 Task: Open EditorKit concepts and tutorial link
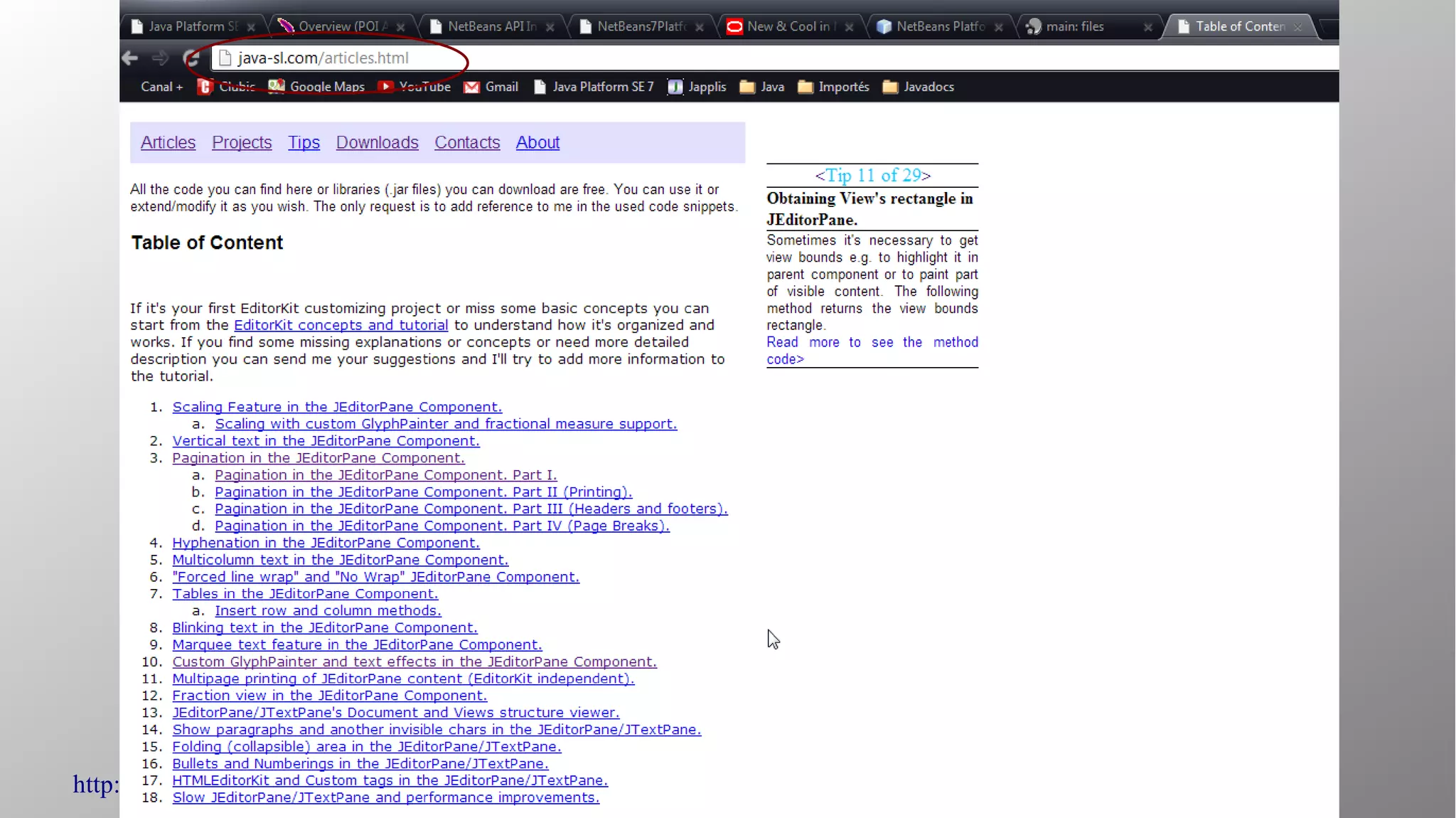point(341,325)
